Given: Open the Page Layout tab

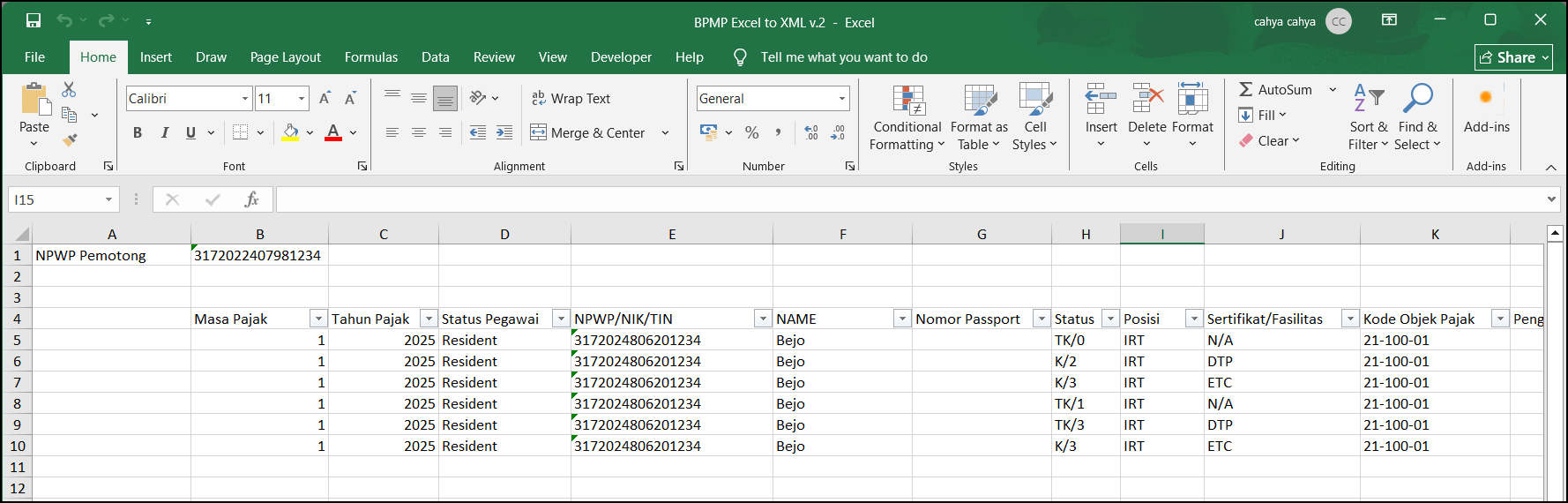Looking at the screenshot, I should [285, 57].
